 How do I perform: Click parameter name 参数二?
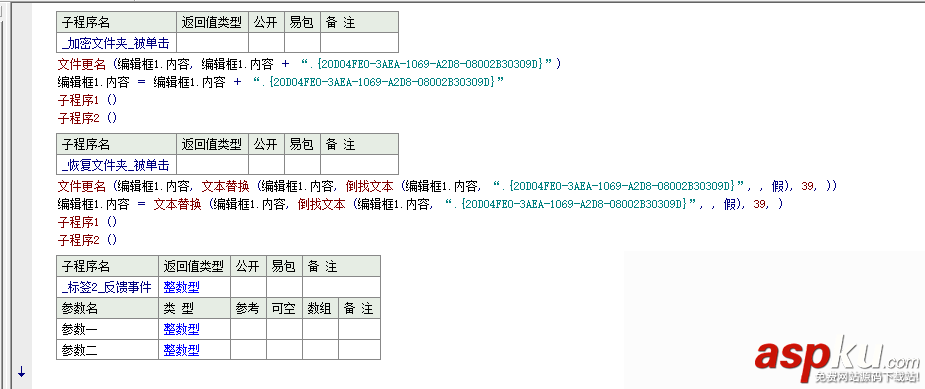coord(80,350)
